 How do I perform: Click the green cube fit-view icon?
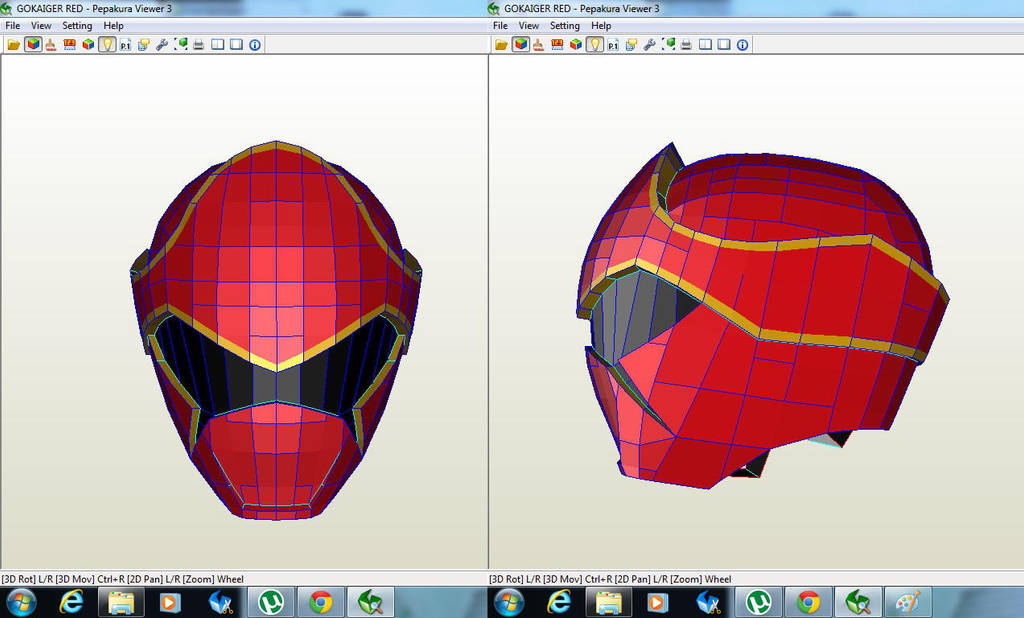179,44
